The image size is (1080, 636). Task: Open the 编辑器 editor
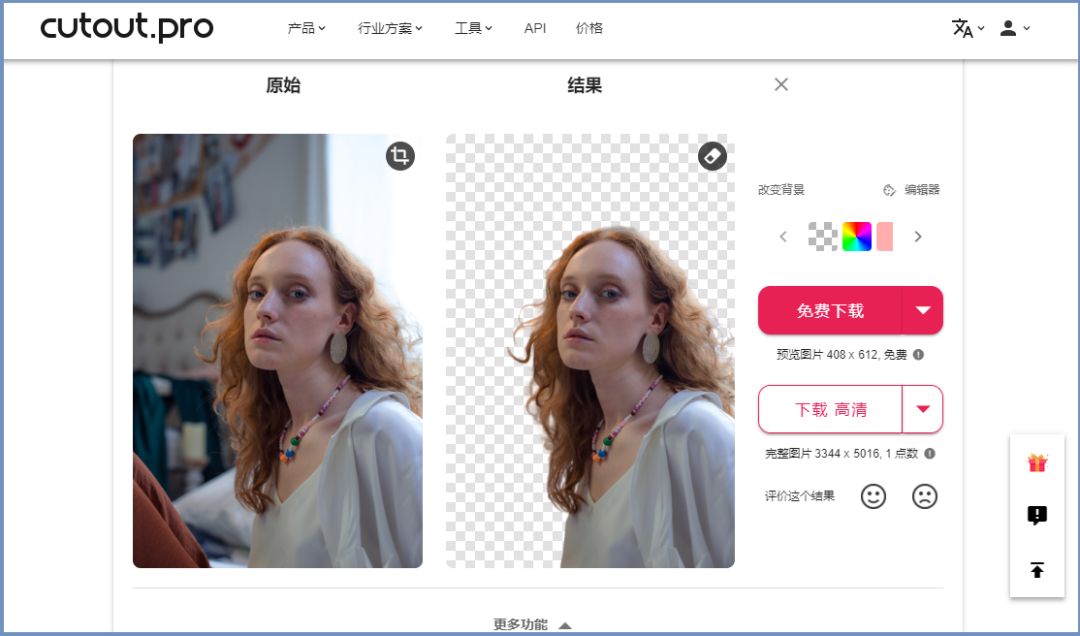tap(922, 189)
